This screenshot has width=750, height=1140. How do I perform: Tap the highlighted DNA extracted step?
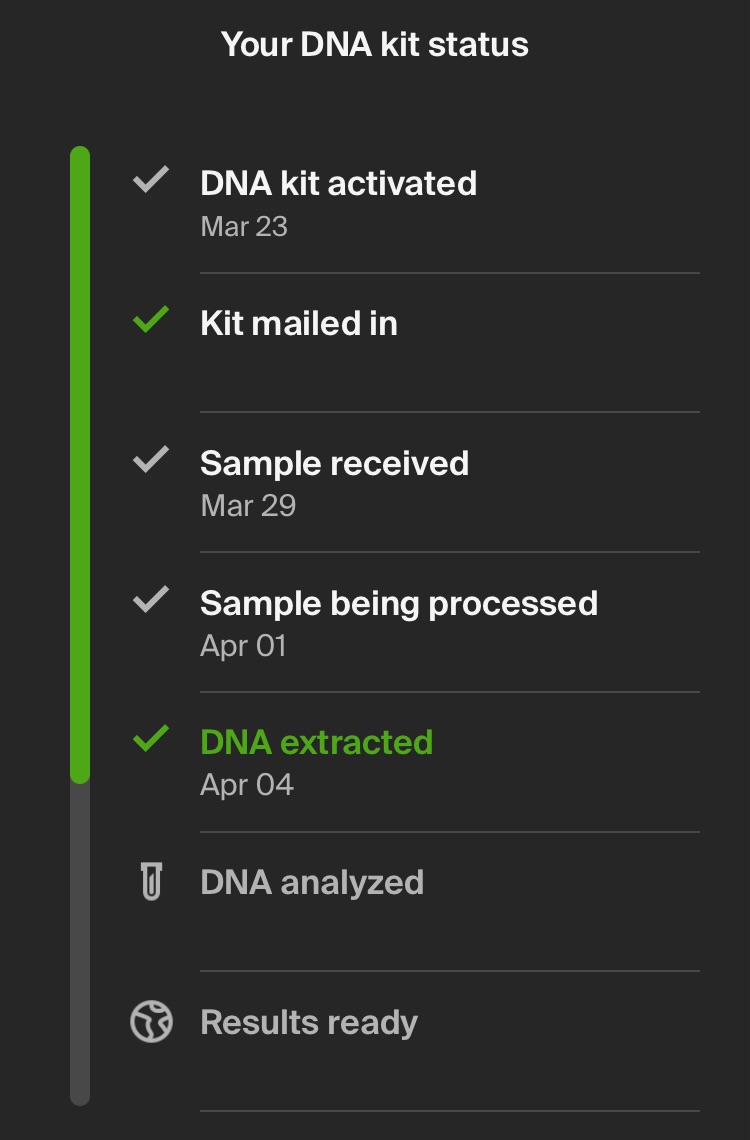316,743
